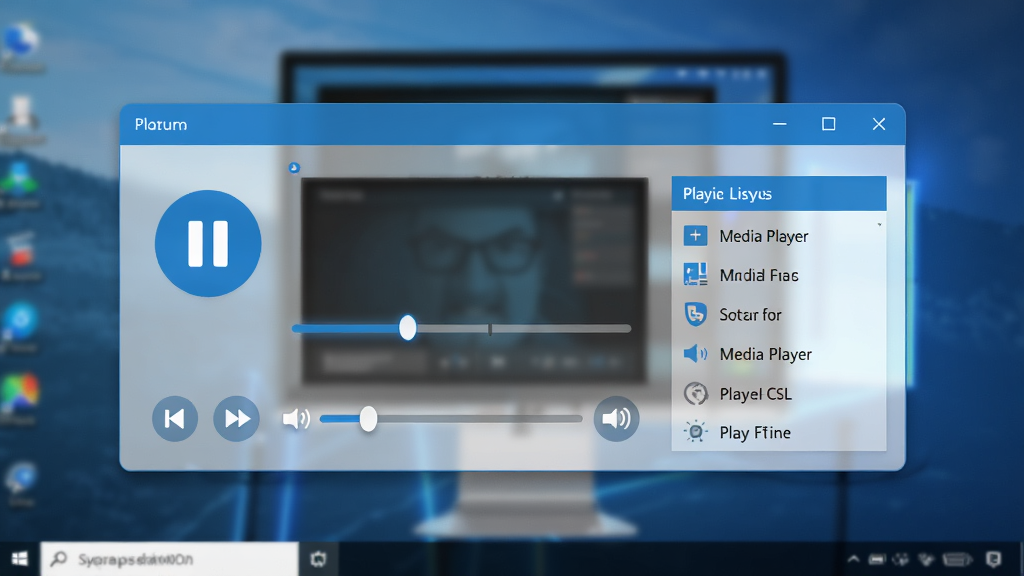Click the speaker icon beside Media Player
1024x576 pixels.
[695, 354]
